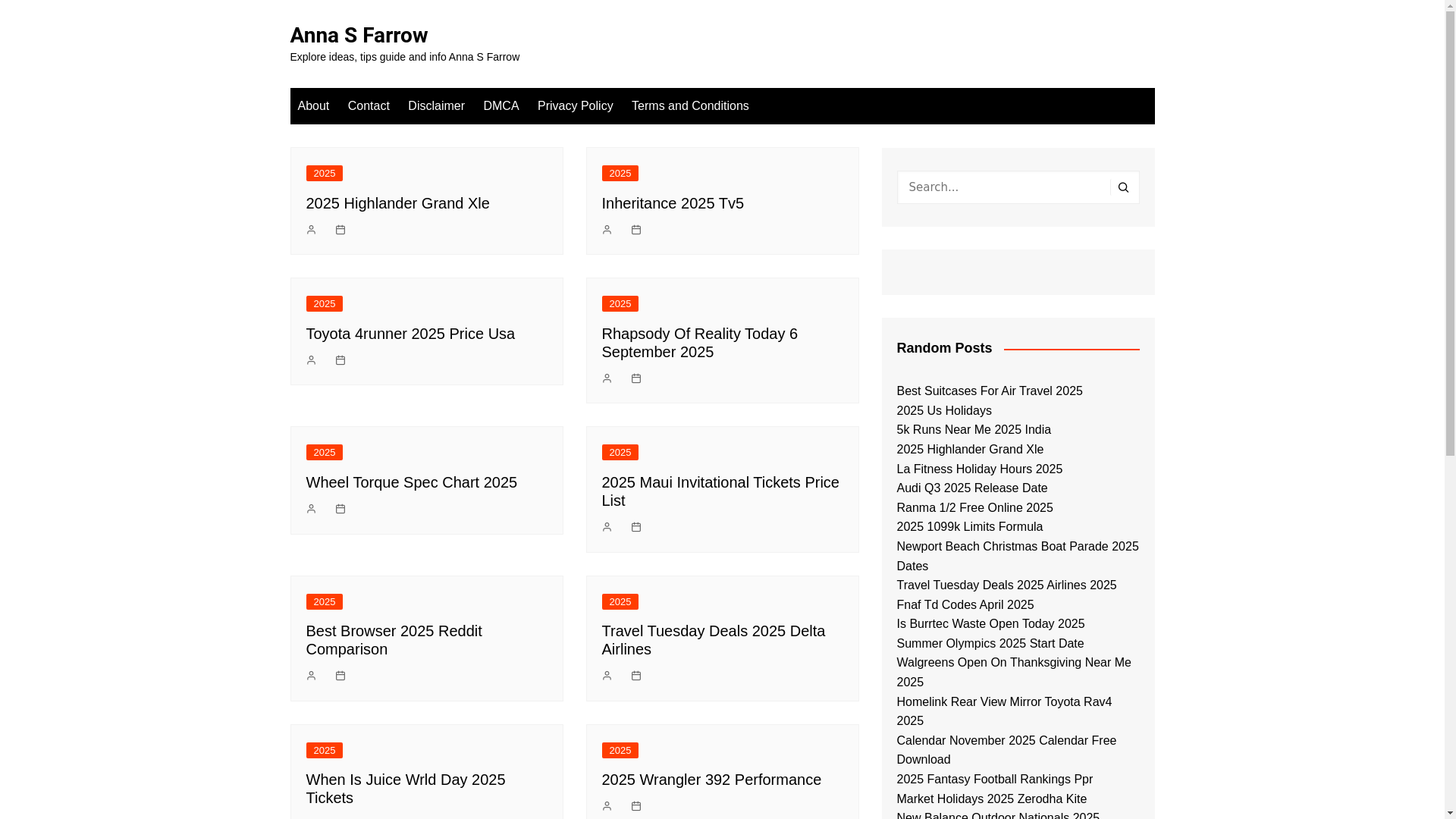Open Terms and Conditions page

690,106
